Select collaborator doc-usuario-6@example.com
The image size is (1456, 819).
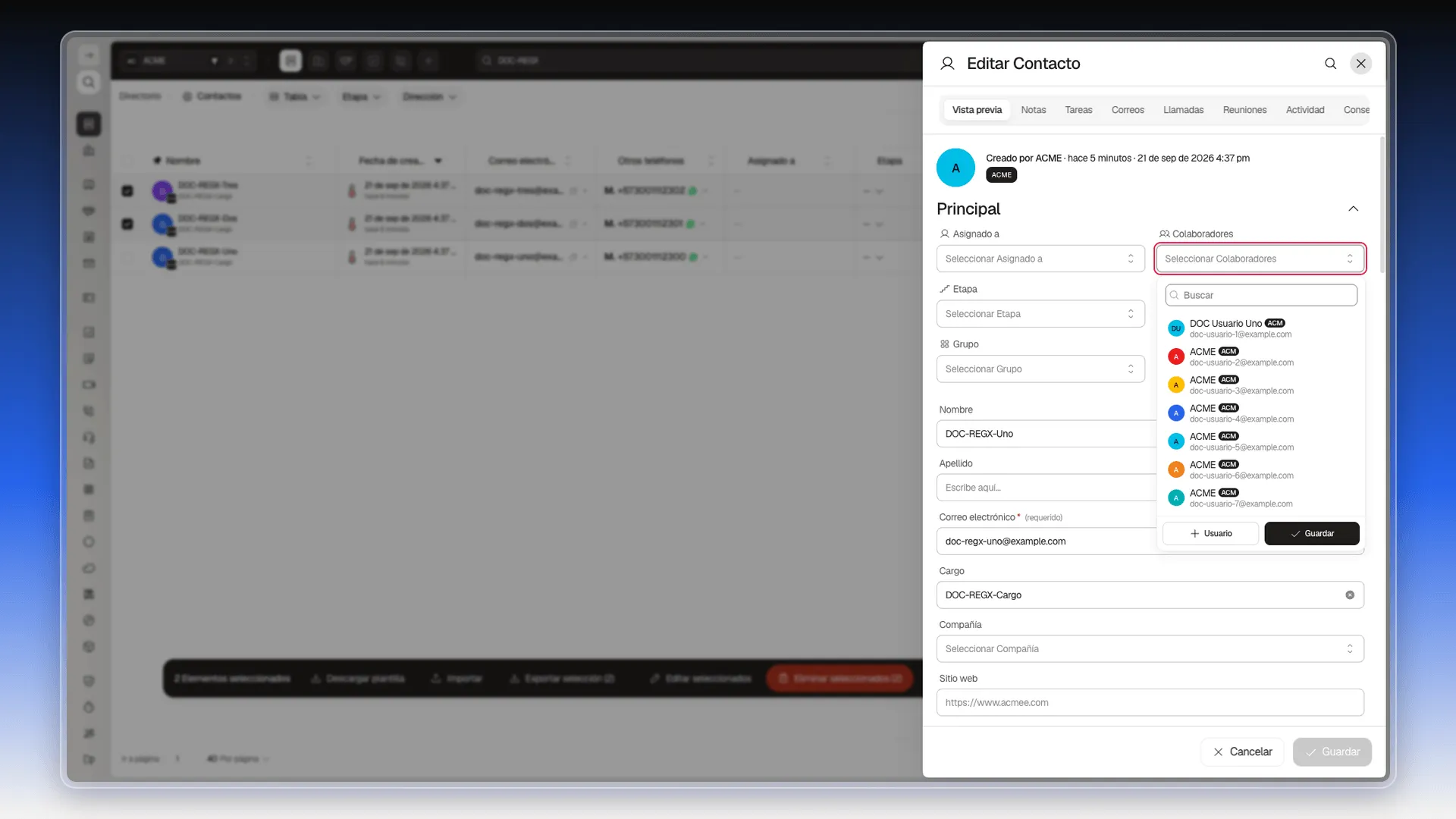pos(1260,469)
